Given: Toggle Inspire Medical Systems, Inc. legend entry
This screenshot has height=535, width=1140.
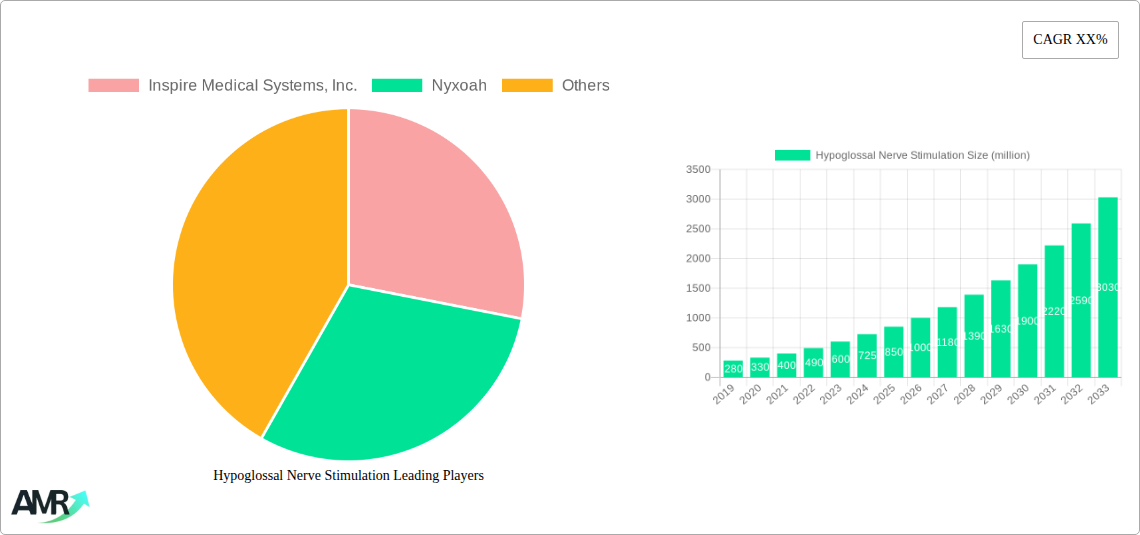Looking at the screenshot, I should [252, 86].
